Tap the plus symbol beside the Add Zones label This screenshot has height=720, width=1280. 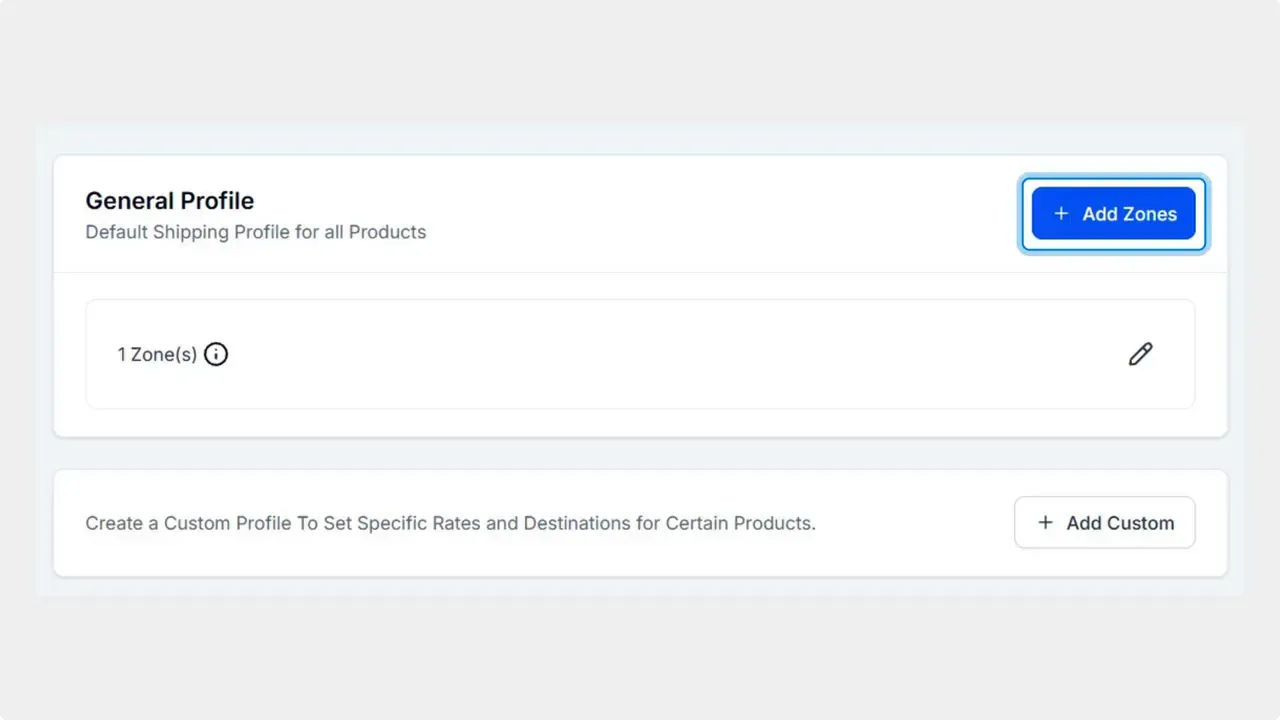click(1060, 213)
